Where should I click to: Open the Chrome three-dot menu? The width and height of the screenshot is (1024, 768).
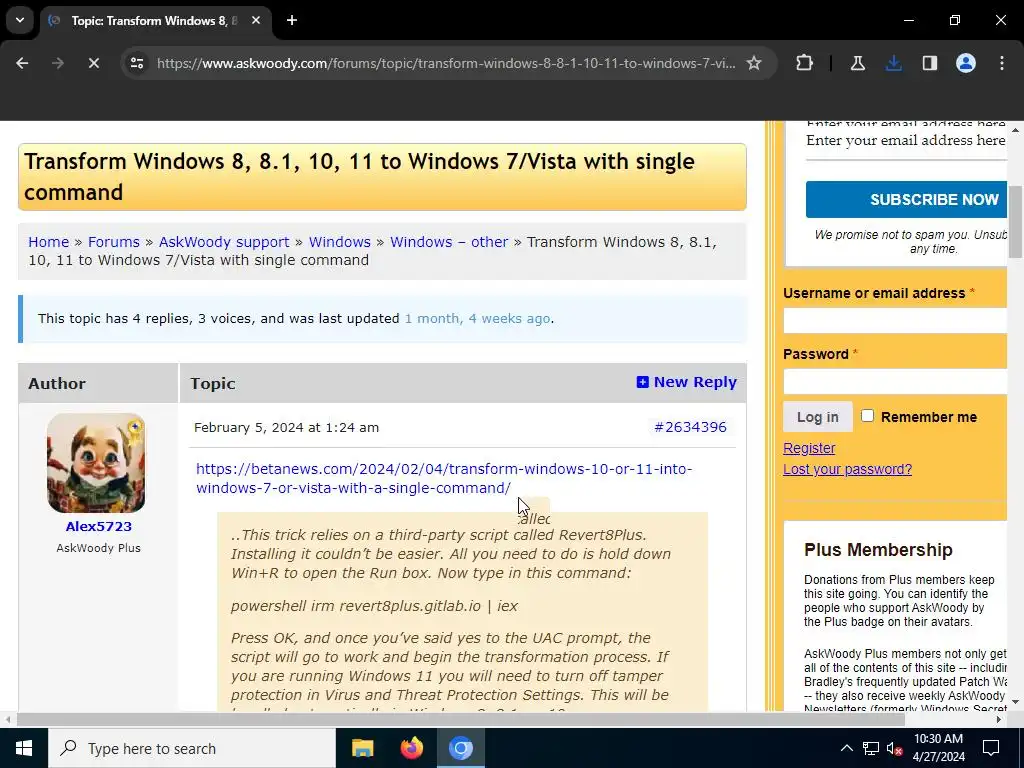point(1002,63)
